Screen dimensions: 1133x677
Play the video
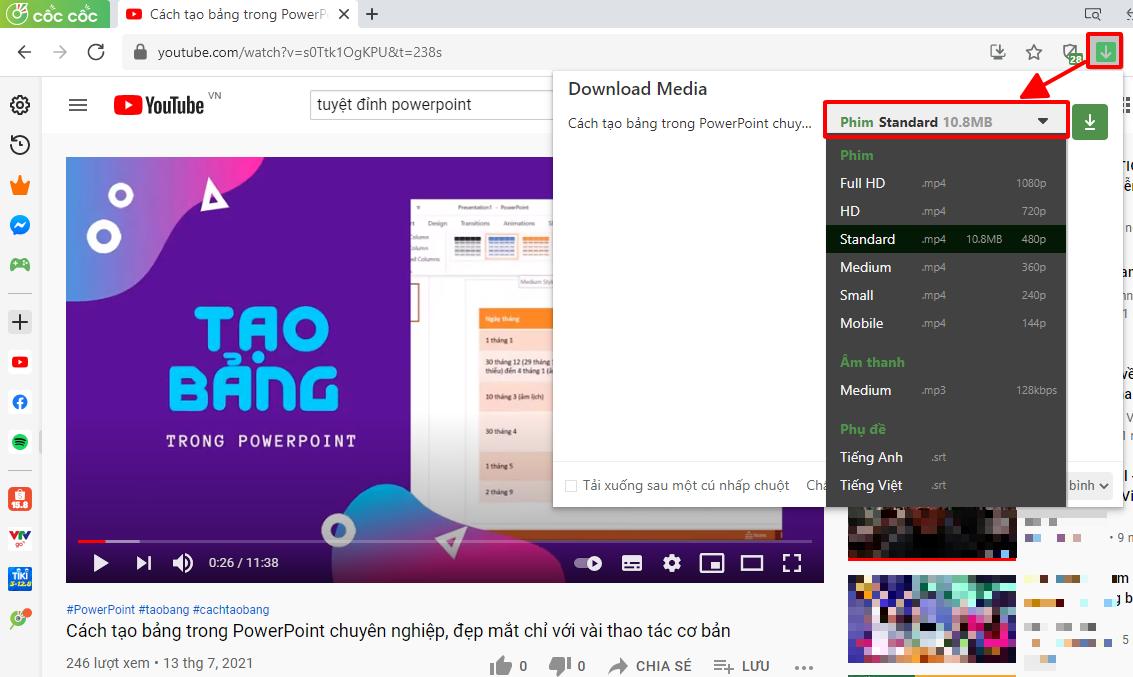click(100, 563)
